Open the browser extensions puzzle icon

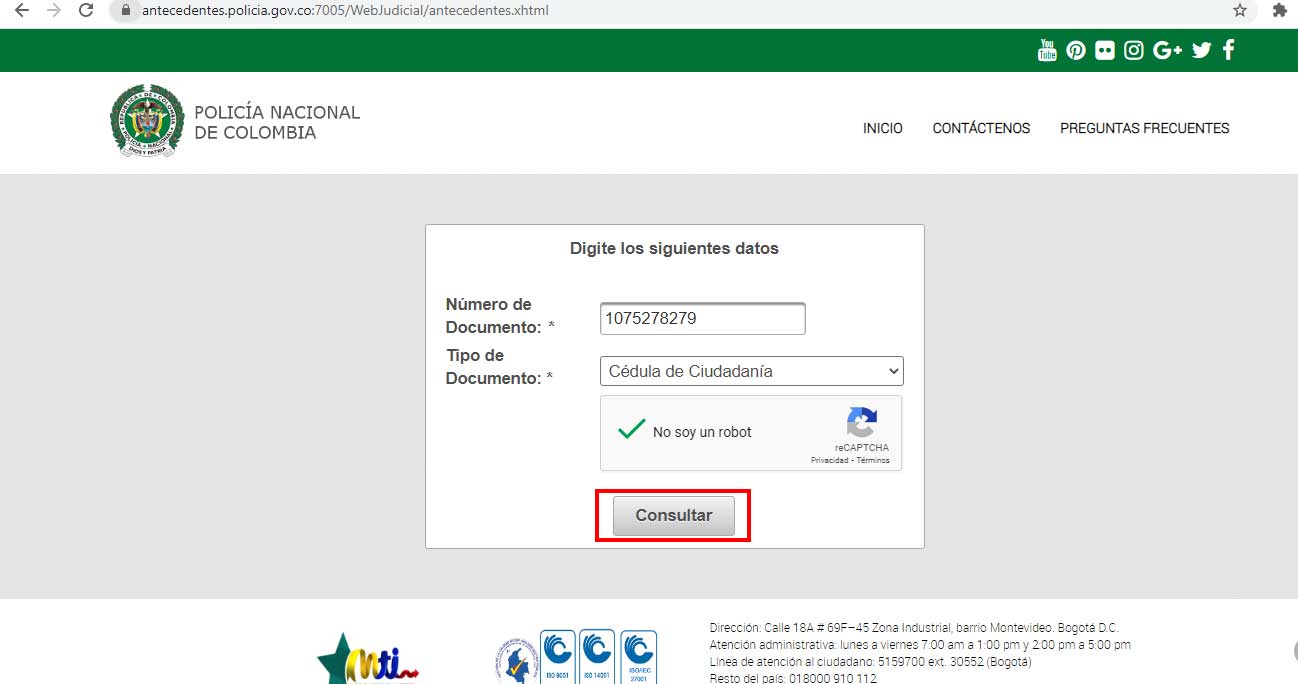(1279, 11)
